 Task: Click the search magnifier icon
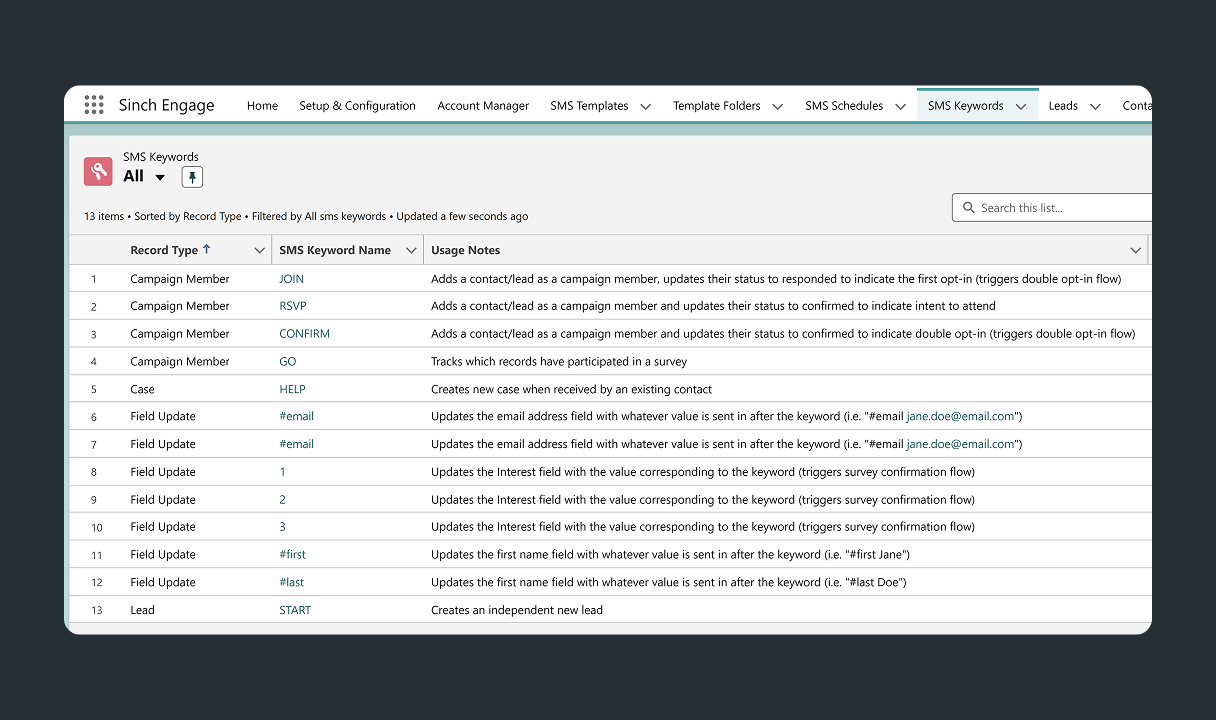[968, 208]
